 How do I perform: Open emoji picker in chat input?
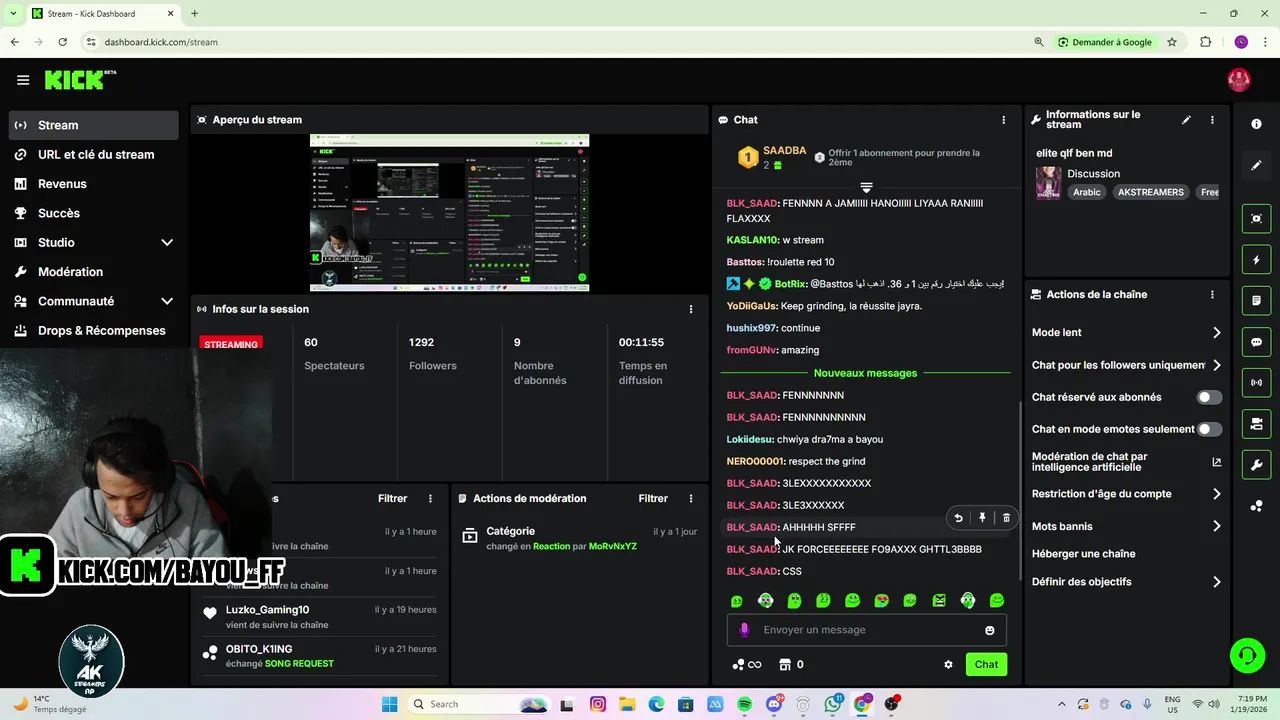pyautogui.click(x=990, y=630)
